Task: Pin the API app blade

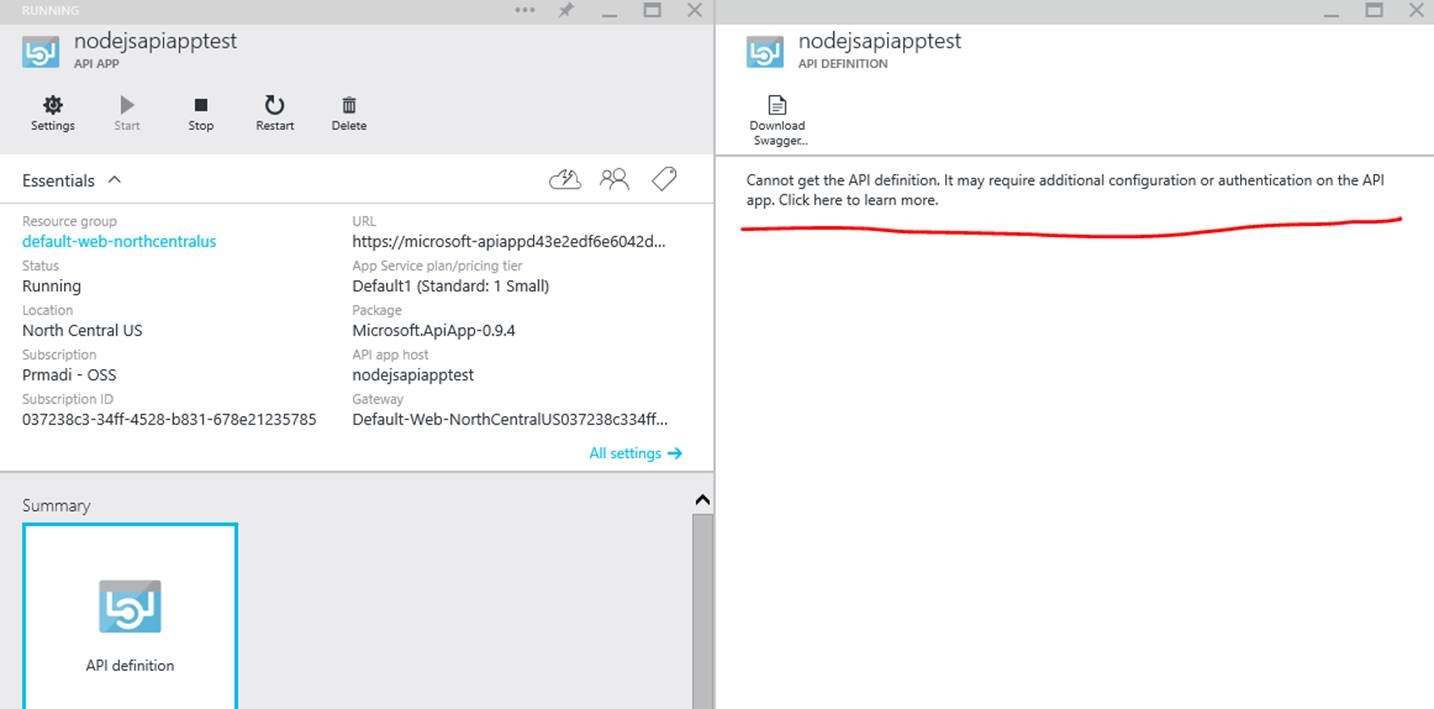Action: coord(566,10)
